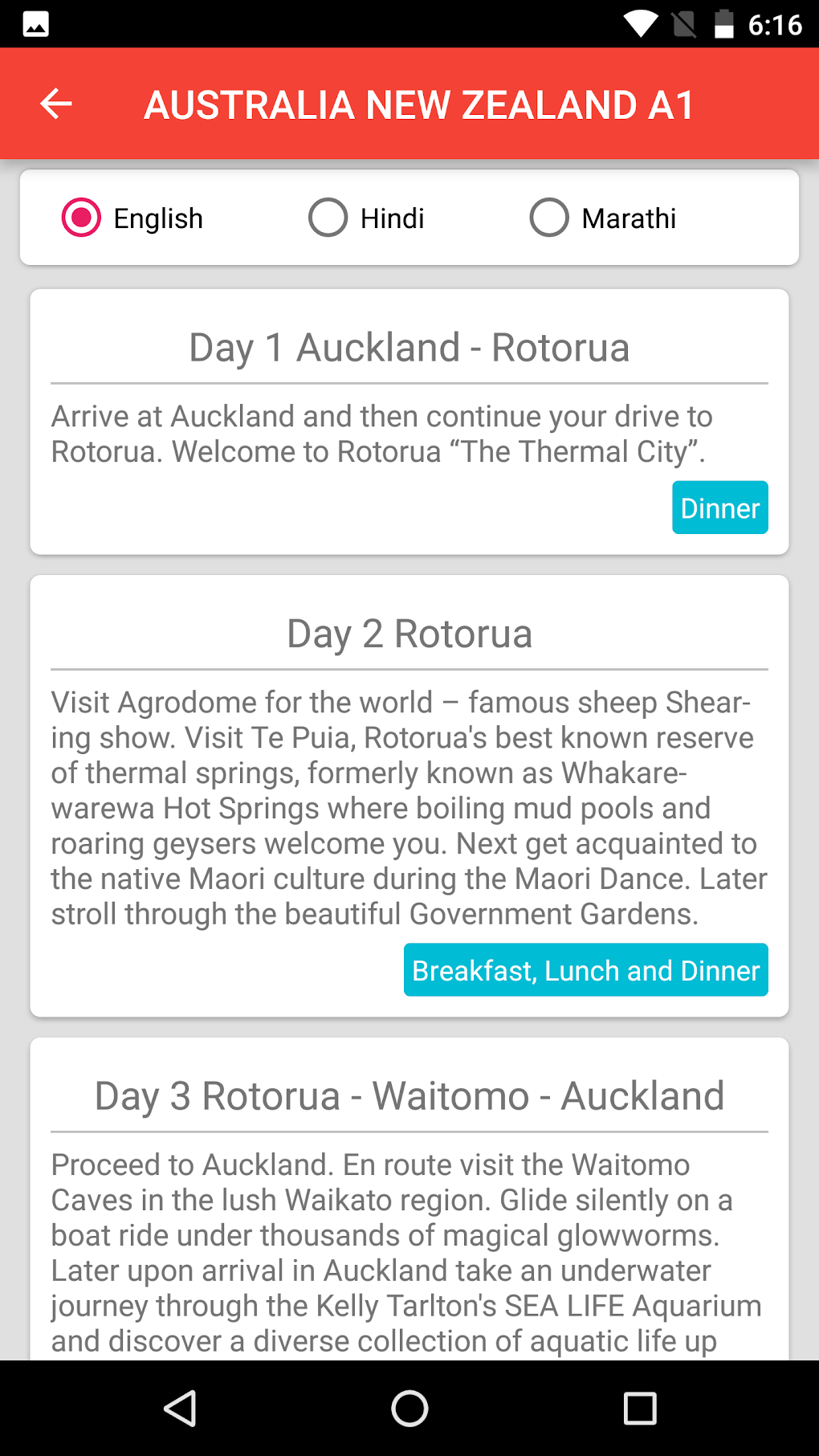Tap the Day 2 Agrodome description text
The height and width of the screenshot is (1456, 819).
pos(409,808)
